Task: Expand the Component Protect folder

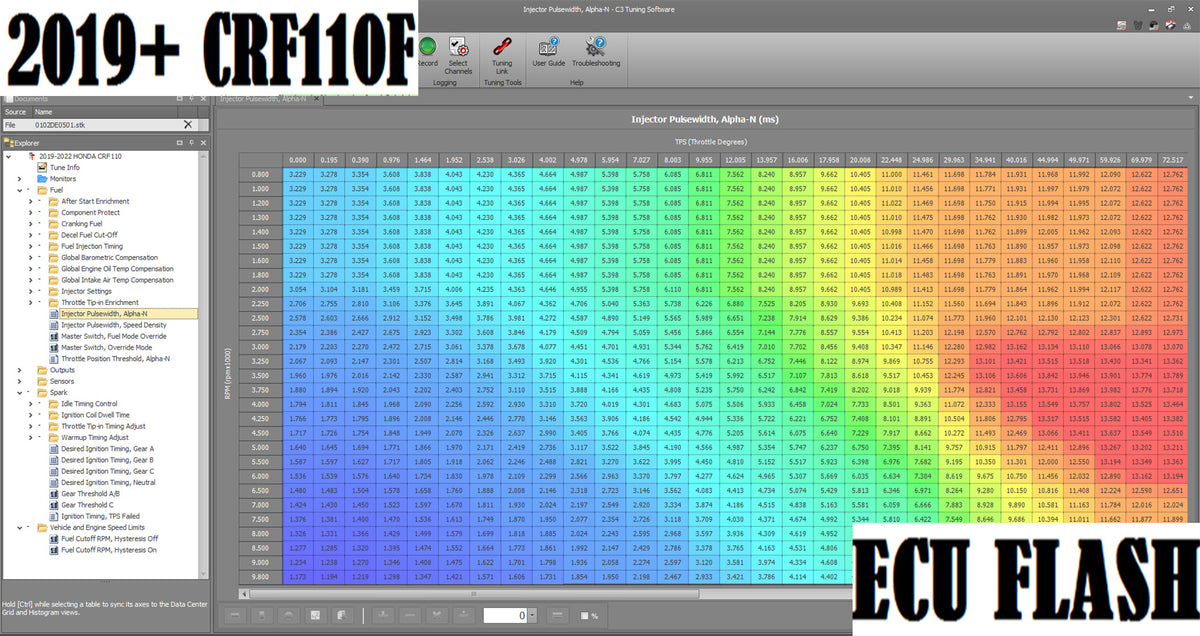Action: (32, 213)
